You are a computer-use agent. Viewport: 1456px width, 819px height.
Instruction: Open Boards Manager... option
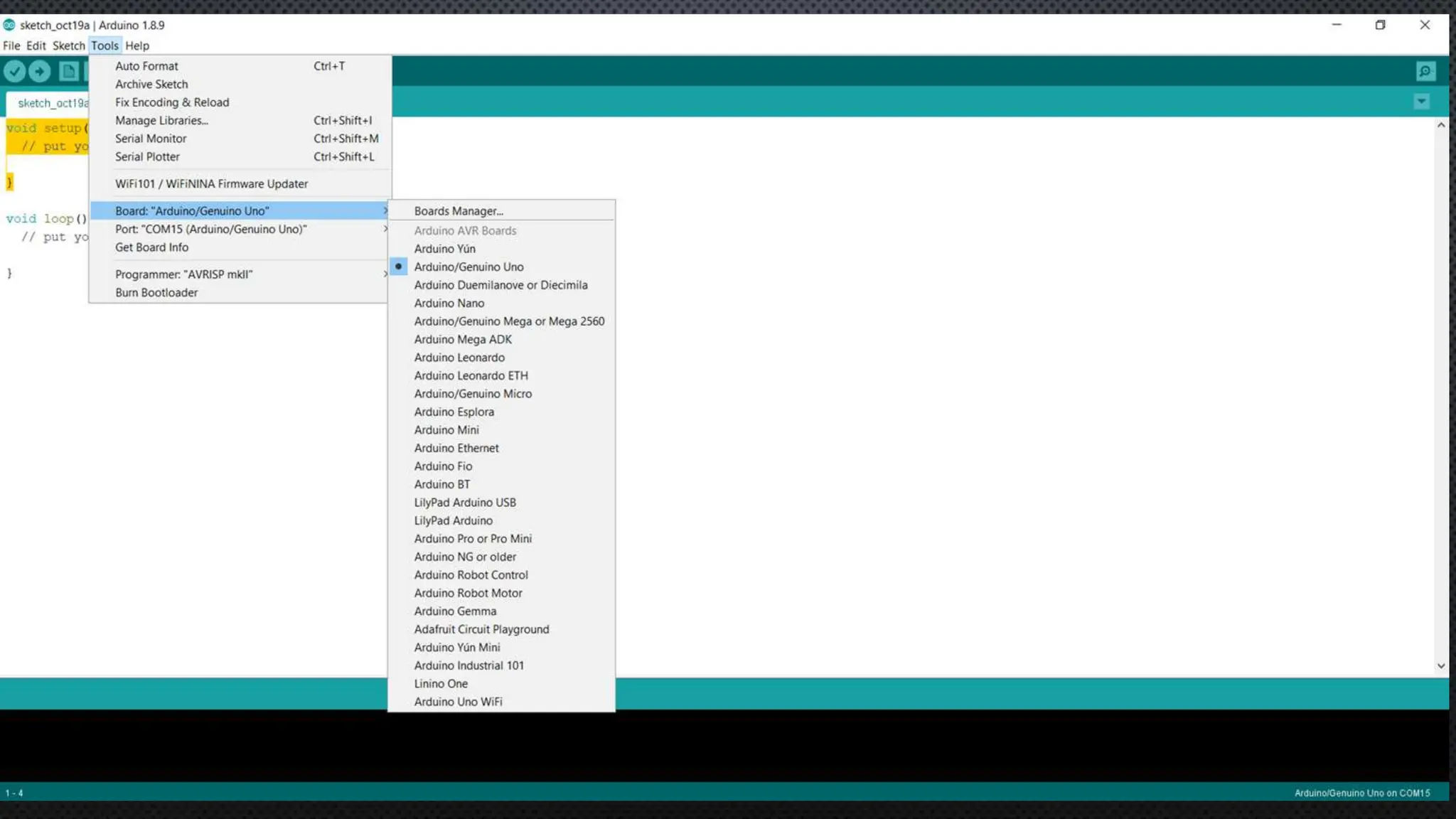pos(501,211)
